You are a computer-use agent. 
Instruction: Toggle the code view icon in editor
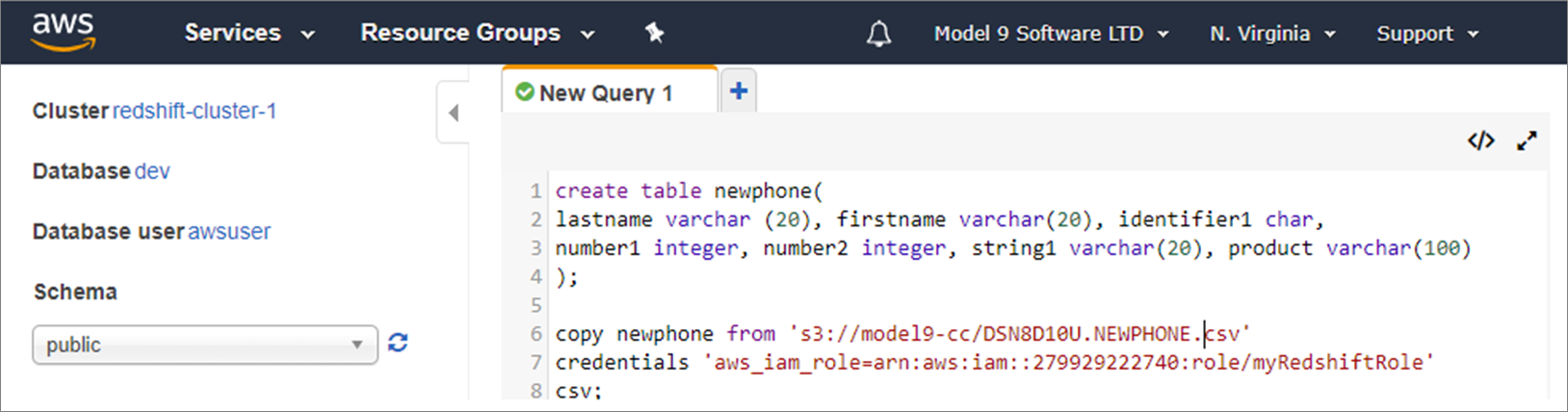(x=1480, y=141)
